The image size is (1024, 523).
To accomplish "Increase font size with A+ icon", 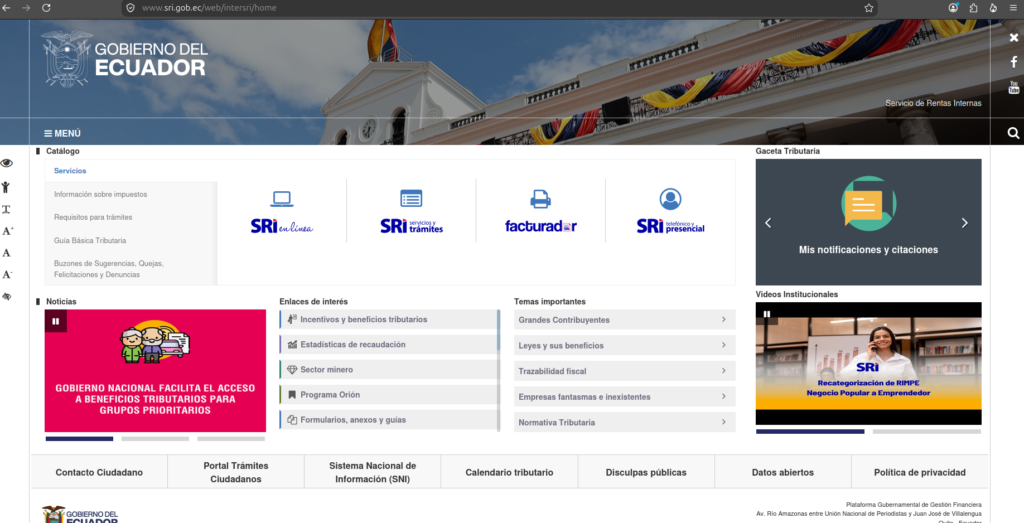I will coord(7,231).
